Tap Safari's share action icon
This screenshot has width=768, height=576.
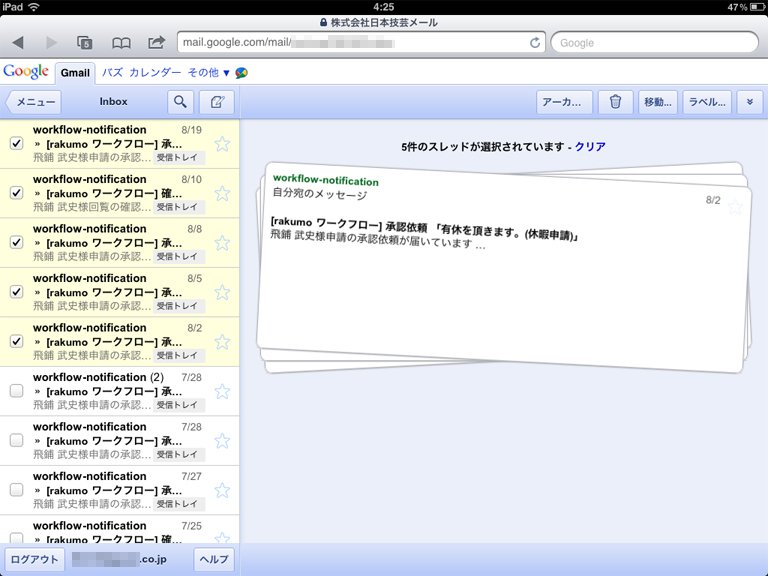[156, 42]
